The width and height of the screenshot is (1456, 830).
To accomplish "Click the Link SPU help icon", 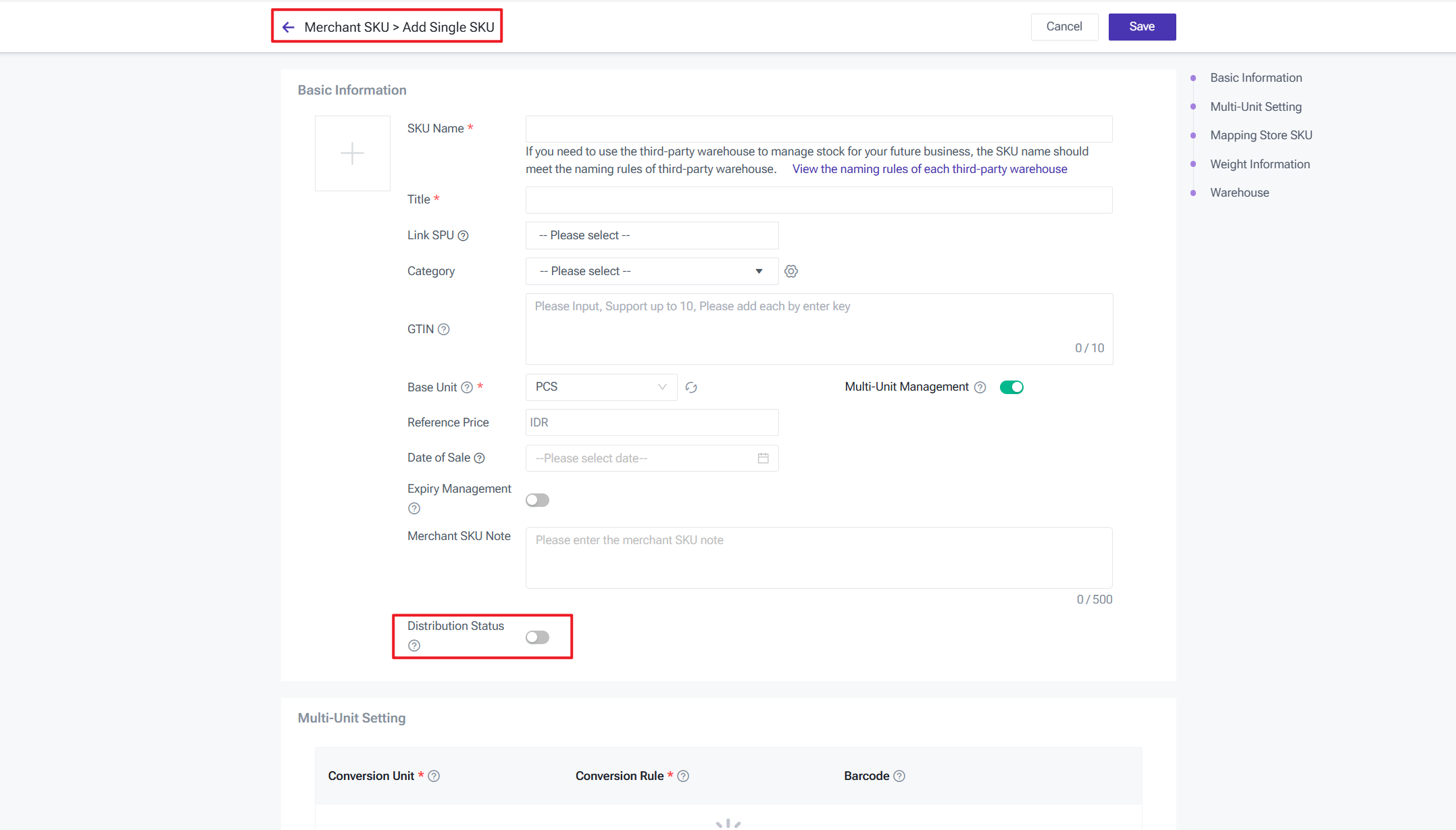I will (463, 236).
